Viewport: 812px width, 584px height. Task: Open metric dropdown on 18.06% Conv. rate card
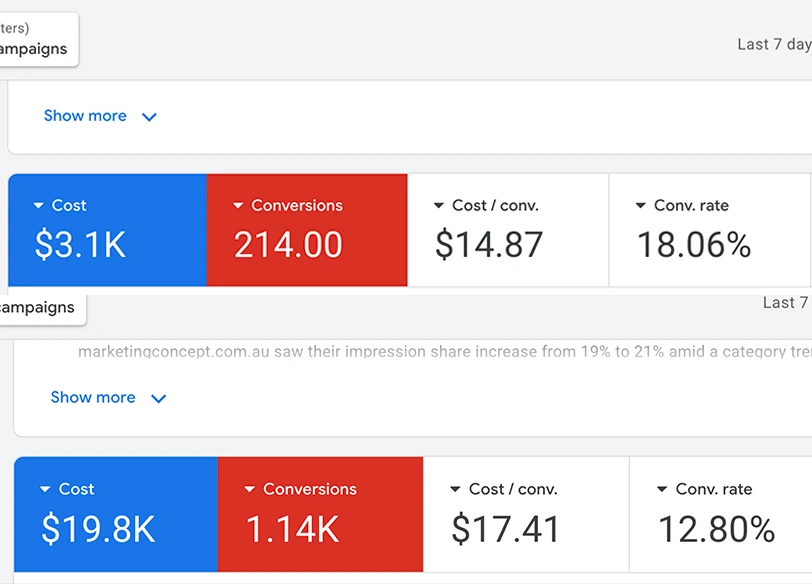point(641,206)
